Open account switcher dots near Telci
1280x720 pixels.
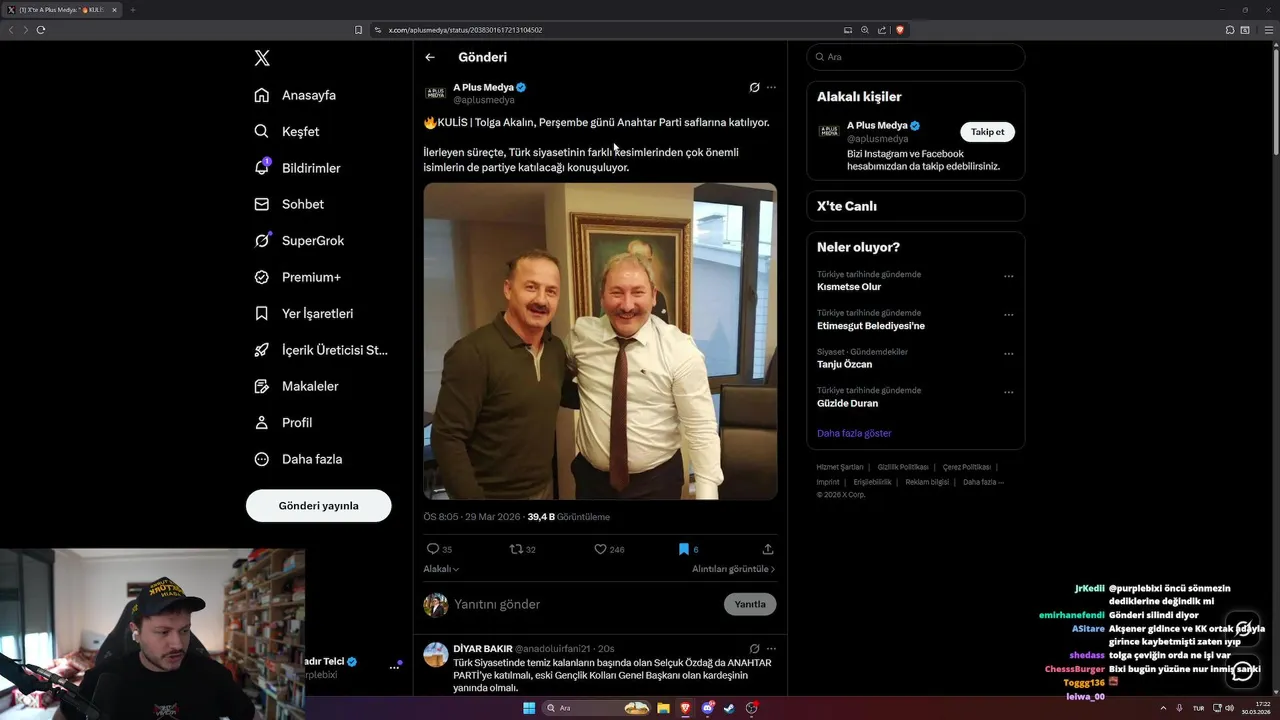click(394, 668)
